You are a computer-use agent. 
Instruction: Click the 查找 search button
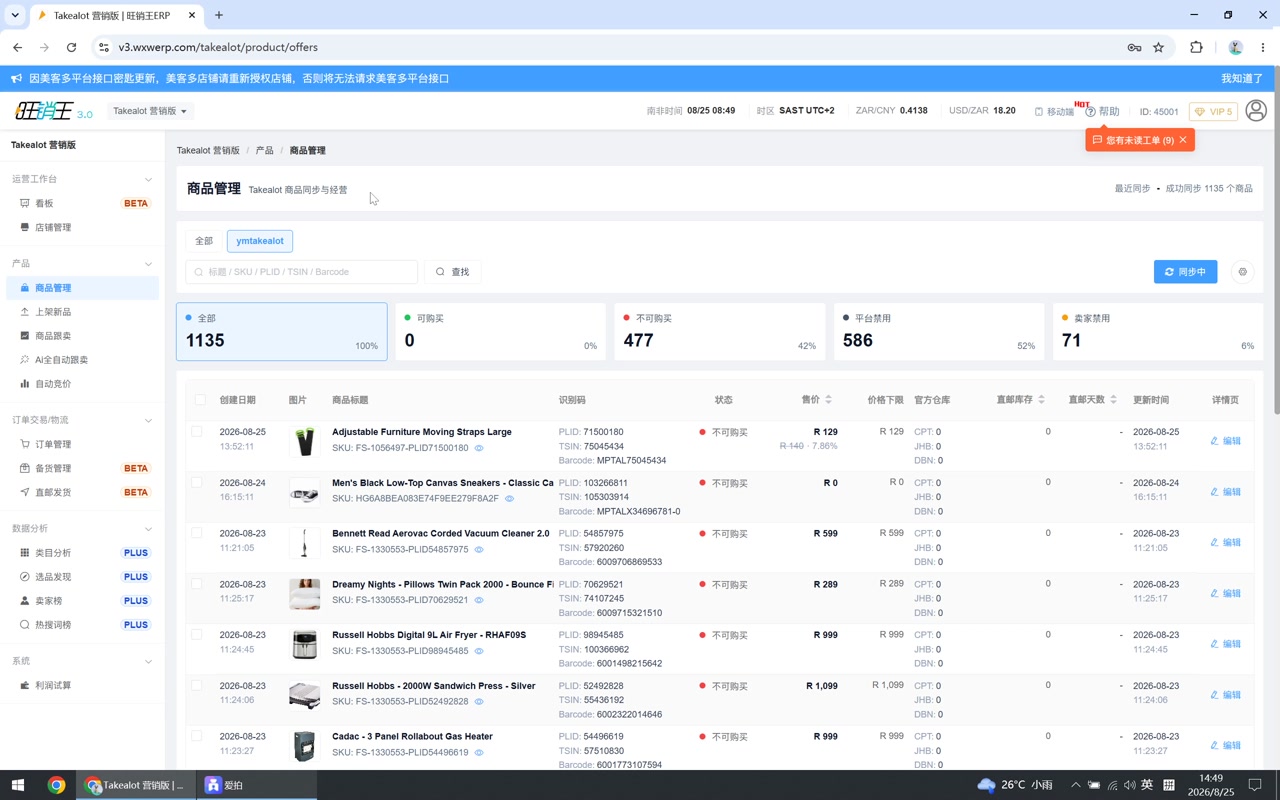(453, 272)
